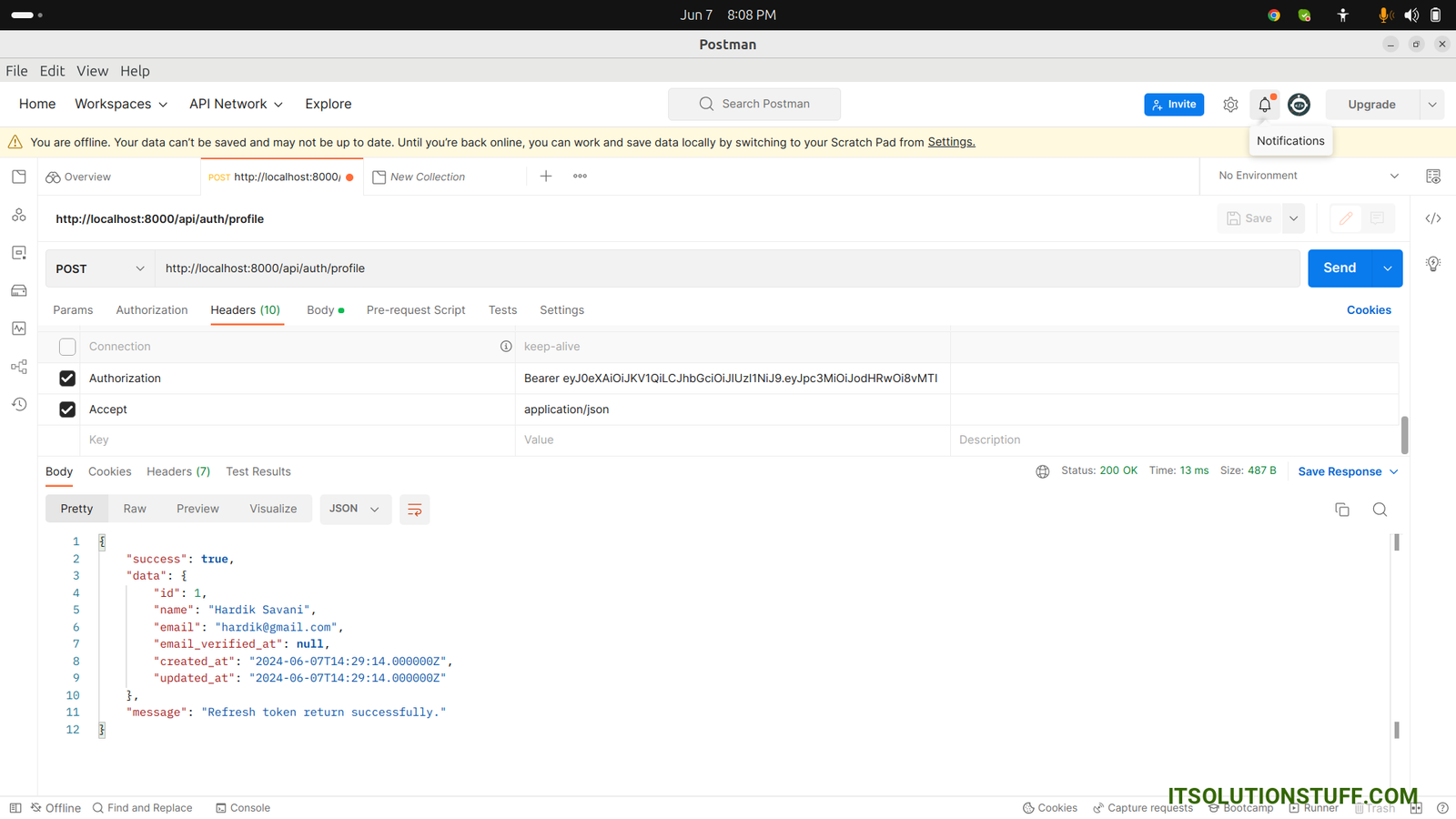
Task: Search the response with the magnifier icon
Action: 1380,510
